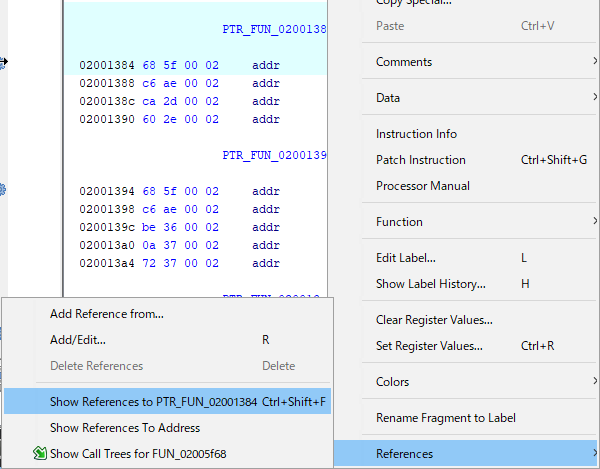
Task: Click address 02001394 in listing
Action: coord(107,191)
